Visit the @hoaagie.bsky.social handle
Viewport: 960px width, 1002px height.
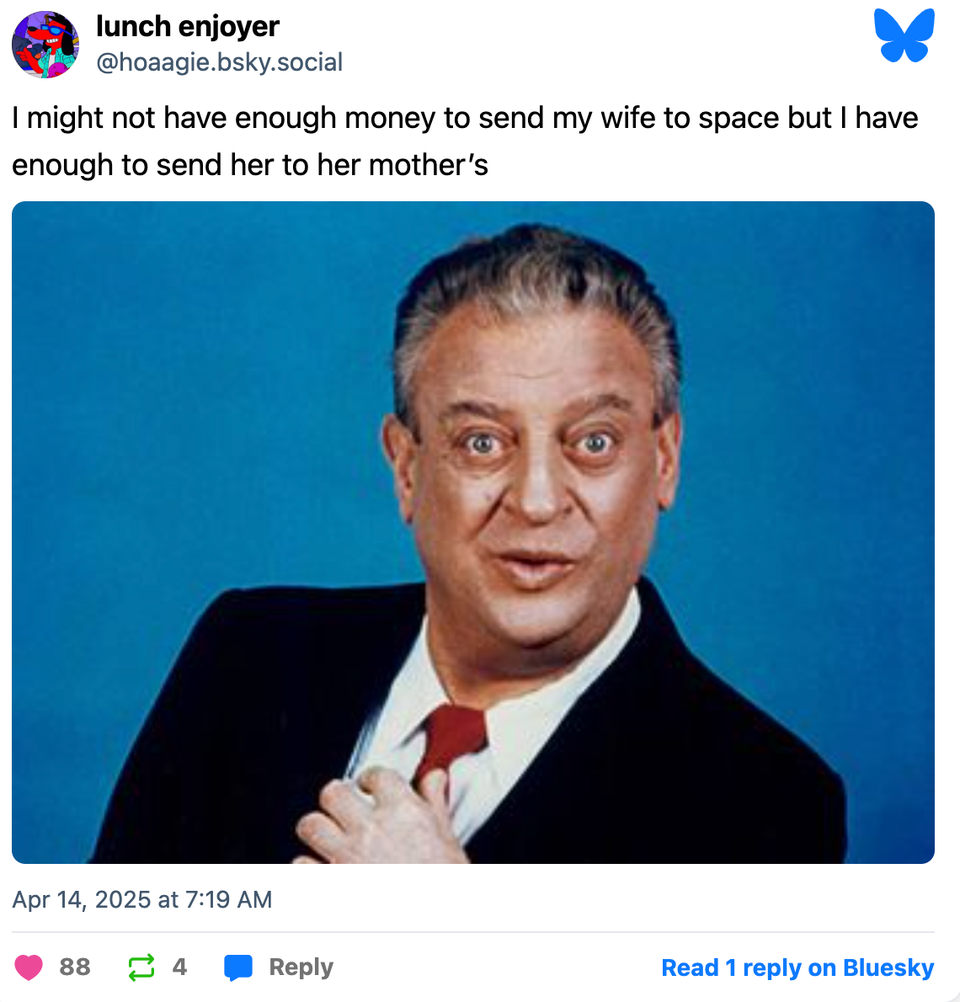coord(219,63)
